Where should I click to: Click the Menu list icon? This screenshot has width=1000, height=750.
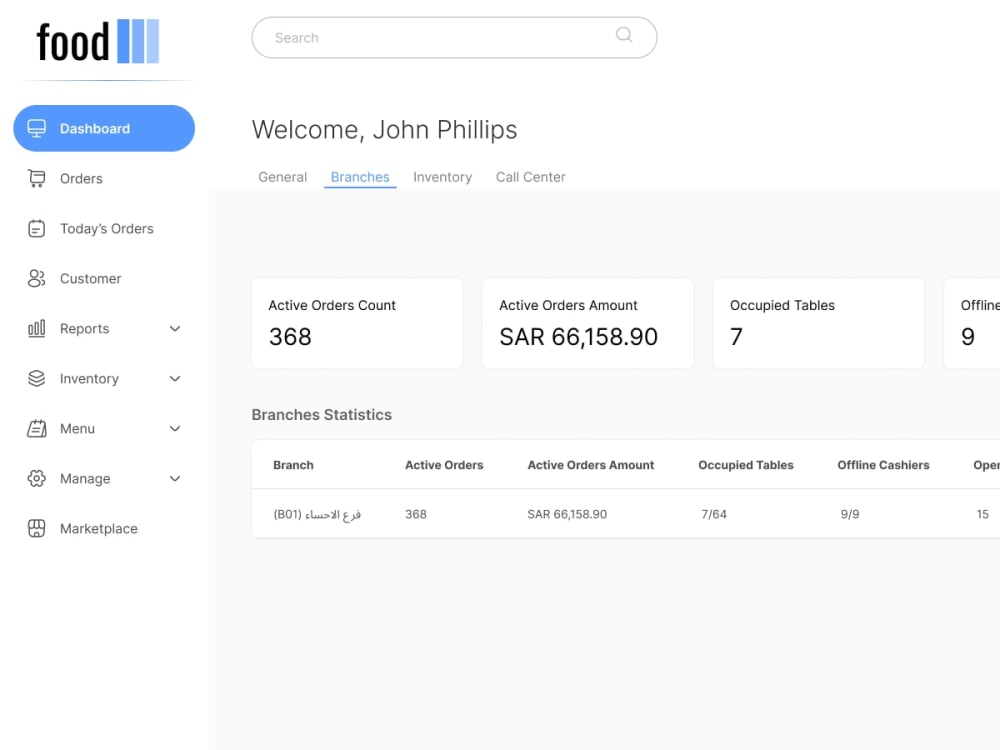tap(37, 428)
